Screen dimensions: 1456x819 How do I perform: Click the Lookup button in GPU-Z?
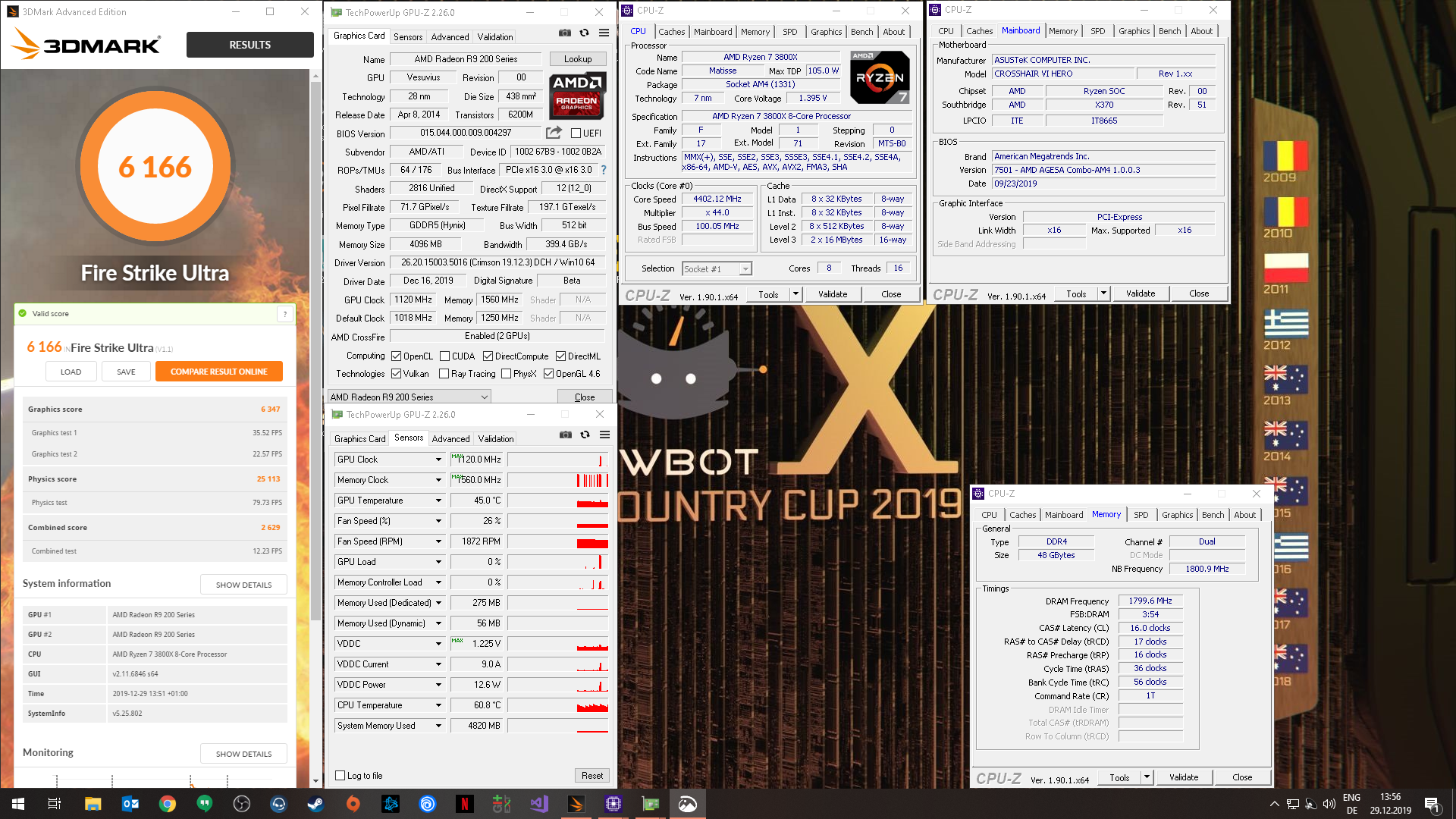(577, 59)
